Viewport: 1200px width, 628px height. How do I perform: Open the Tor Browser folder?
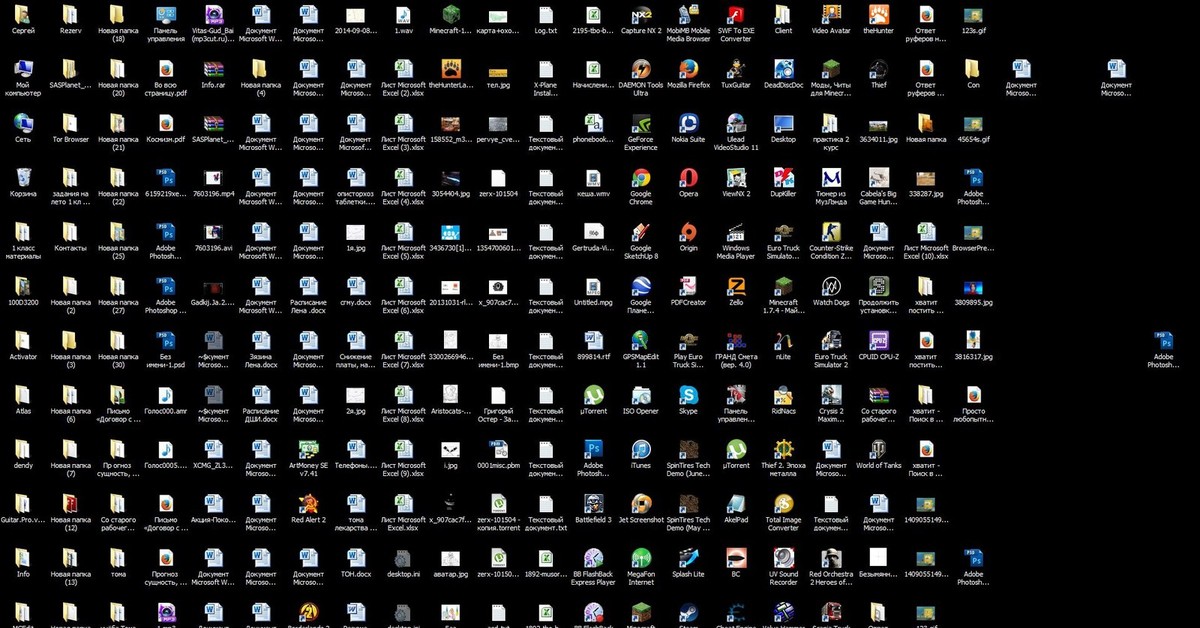click(70, 124)
